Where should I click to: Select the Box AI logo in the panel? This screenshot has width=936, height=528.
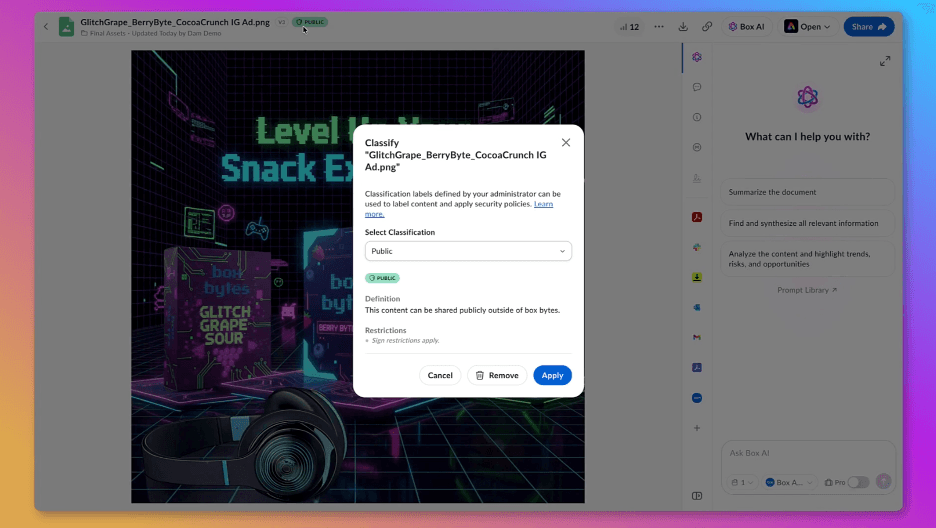pos(808,97)
